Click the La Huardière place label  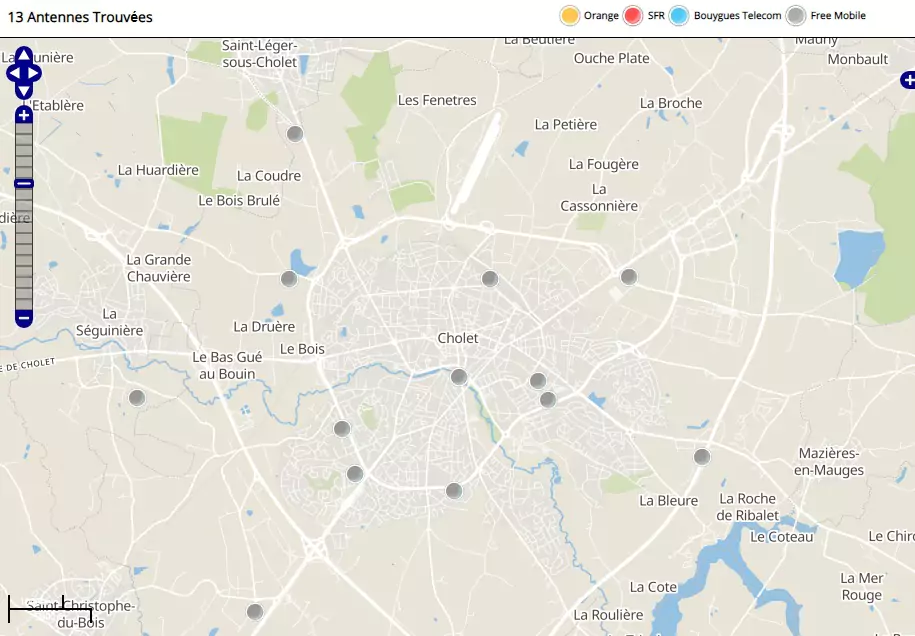(x=158, y=170)
